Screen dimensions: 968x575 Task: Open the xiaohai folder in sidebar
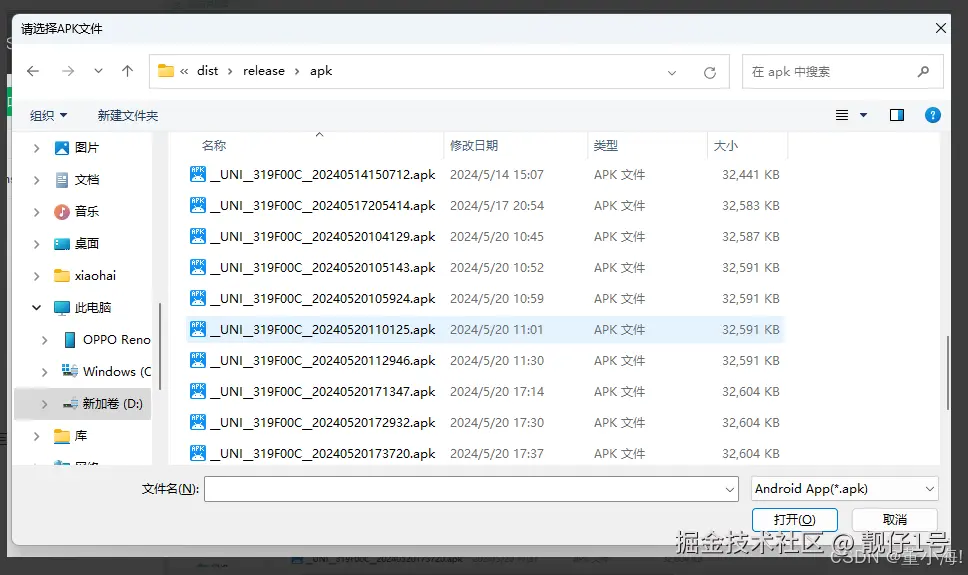pos(95,275)
